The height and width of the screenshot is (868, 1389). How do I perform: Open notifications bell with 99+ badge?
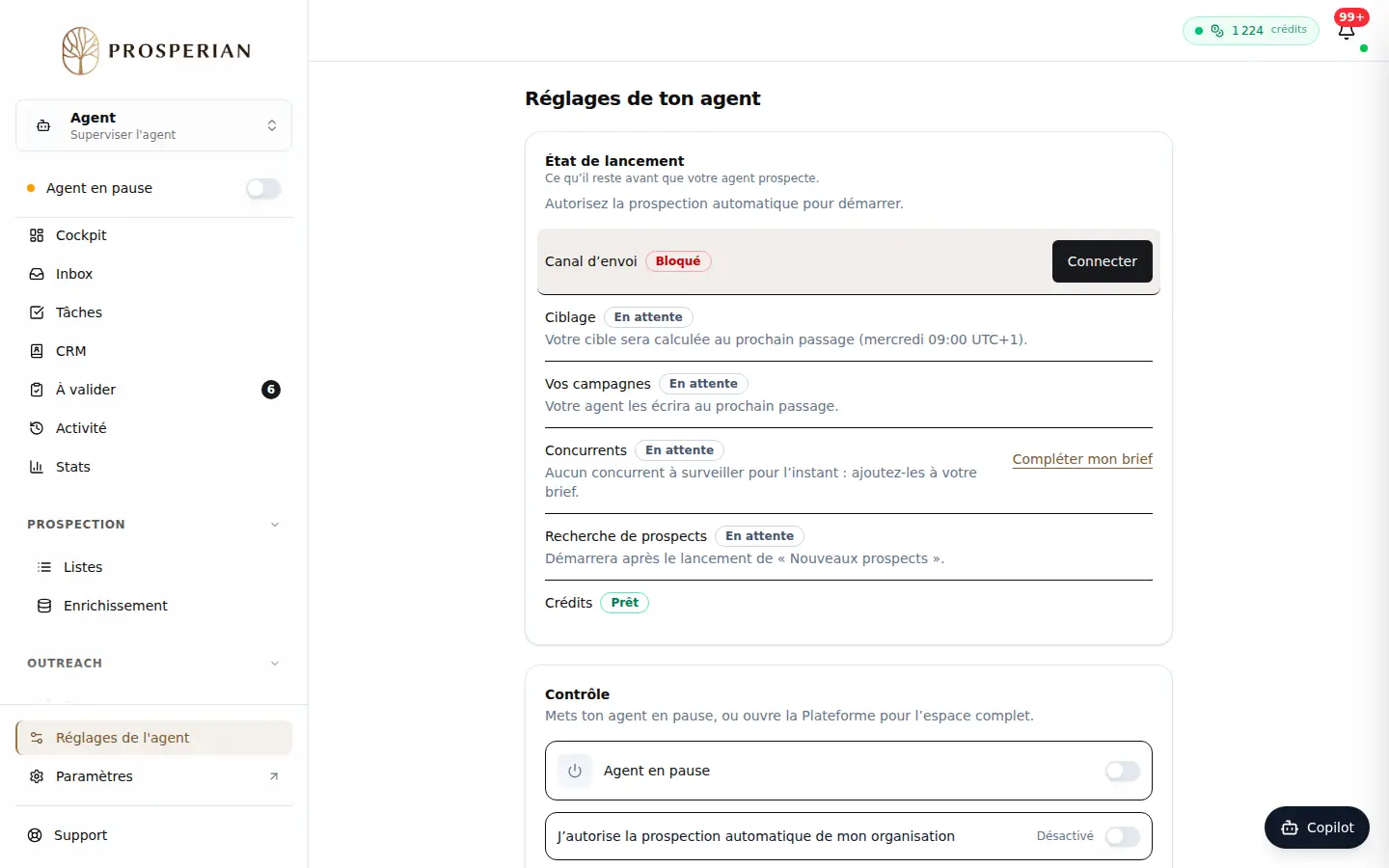1347,31
